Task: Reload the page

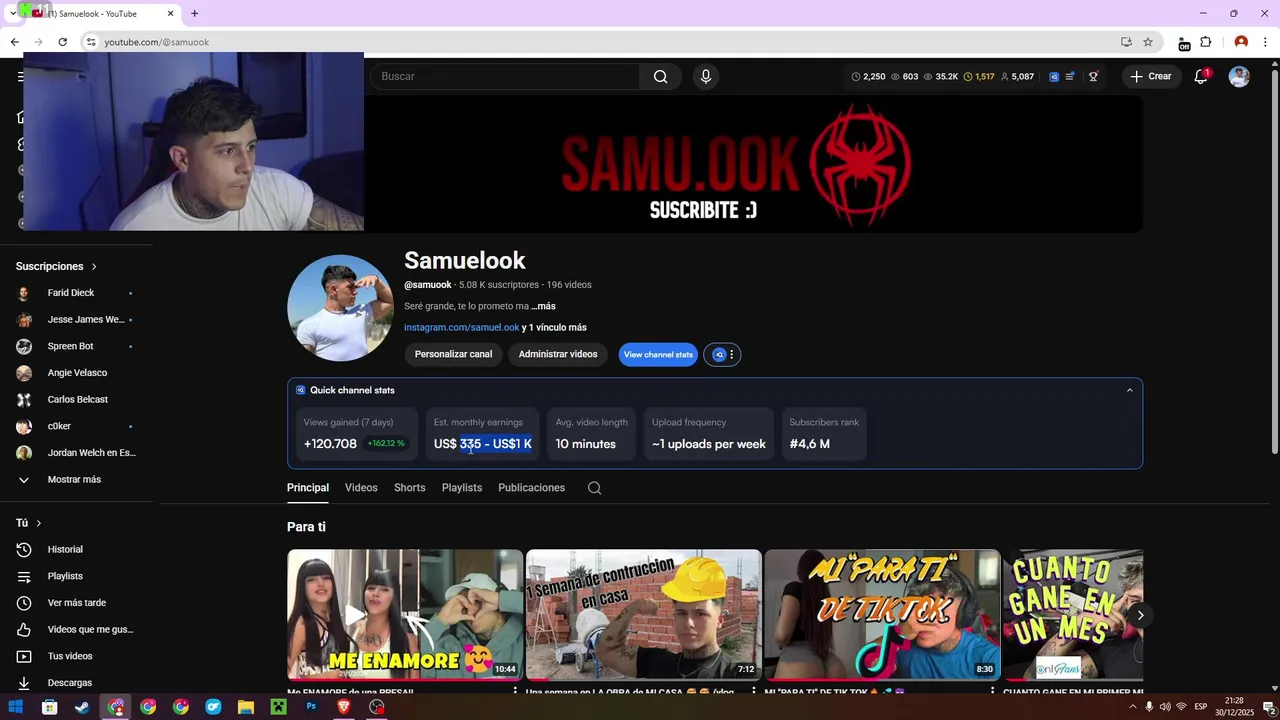Action: click(62, 42)
